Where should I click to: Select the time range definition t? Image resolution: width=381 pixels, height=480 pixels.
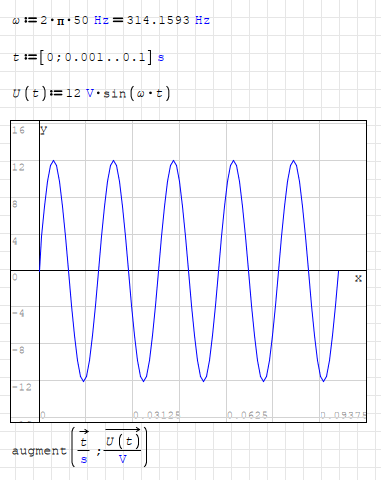[88, 57]
